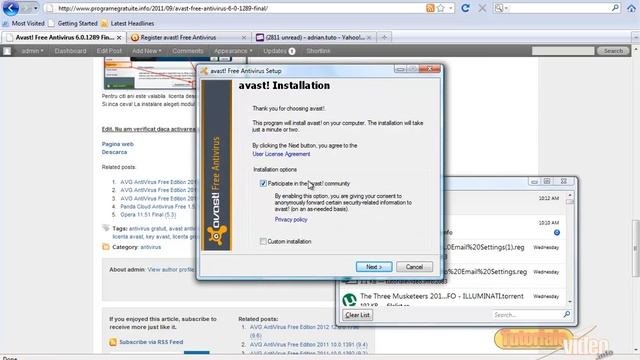The width and height of the screenshot is (640, 360).
Task: Click the orange RSS icon beside Subscribe
Action: coord(113,342)
